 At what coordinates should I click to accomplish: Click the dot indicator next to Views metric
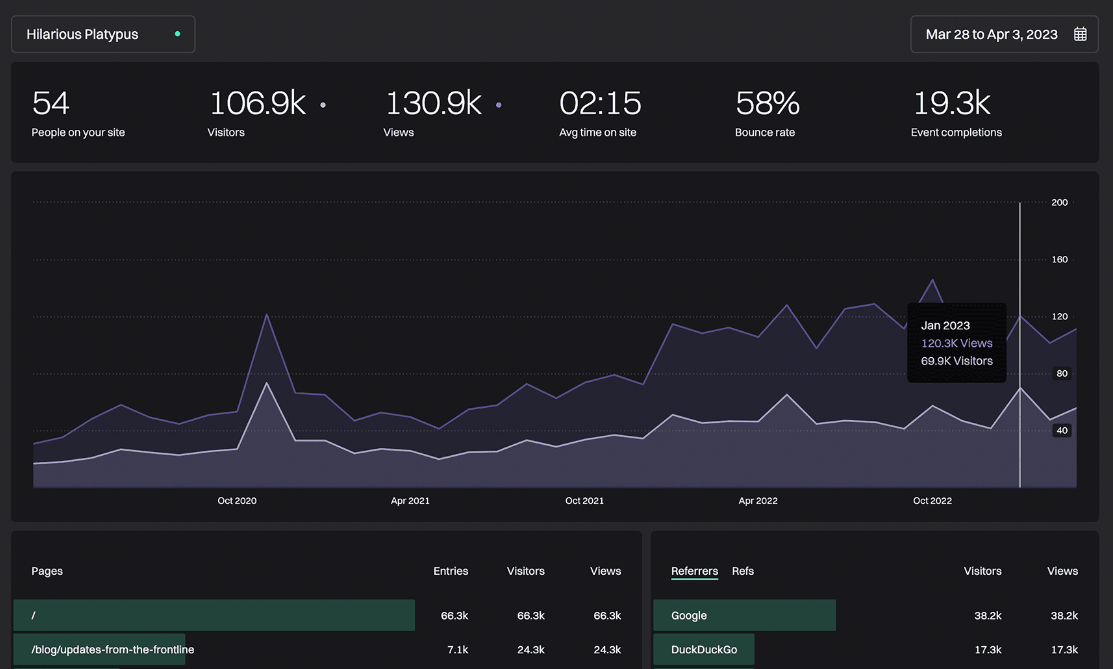(498, 103)
